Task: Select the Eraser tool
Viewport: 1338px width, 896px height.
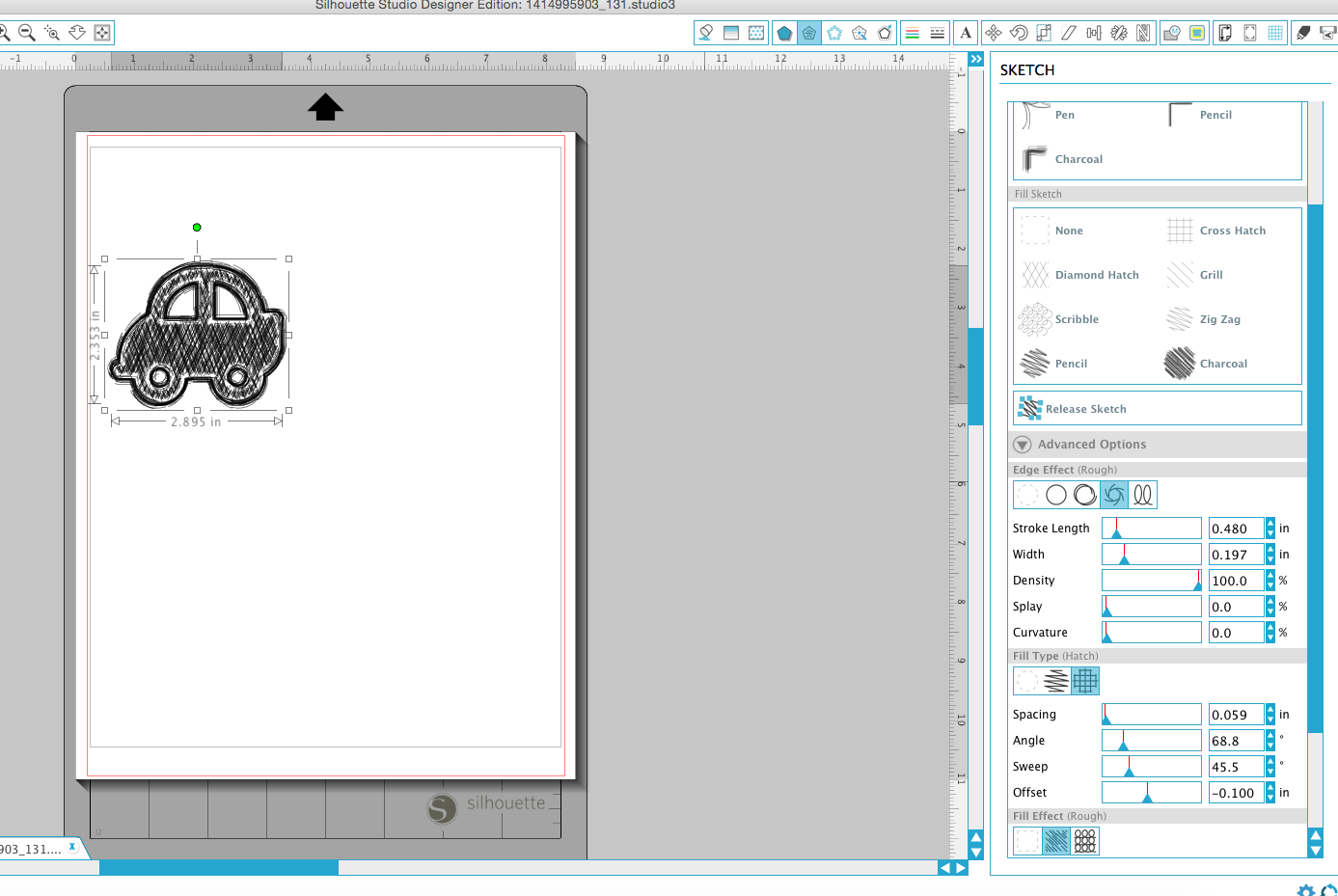Action: point(1302,32)
